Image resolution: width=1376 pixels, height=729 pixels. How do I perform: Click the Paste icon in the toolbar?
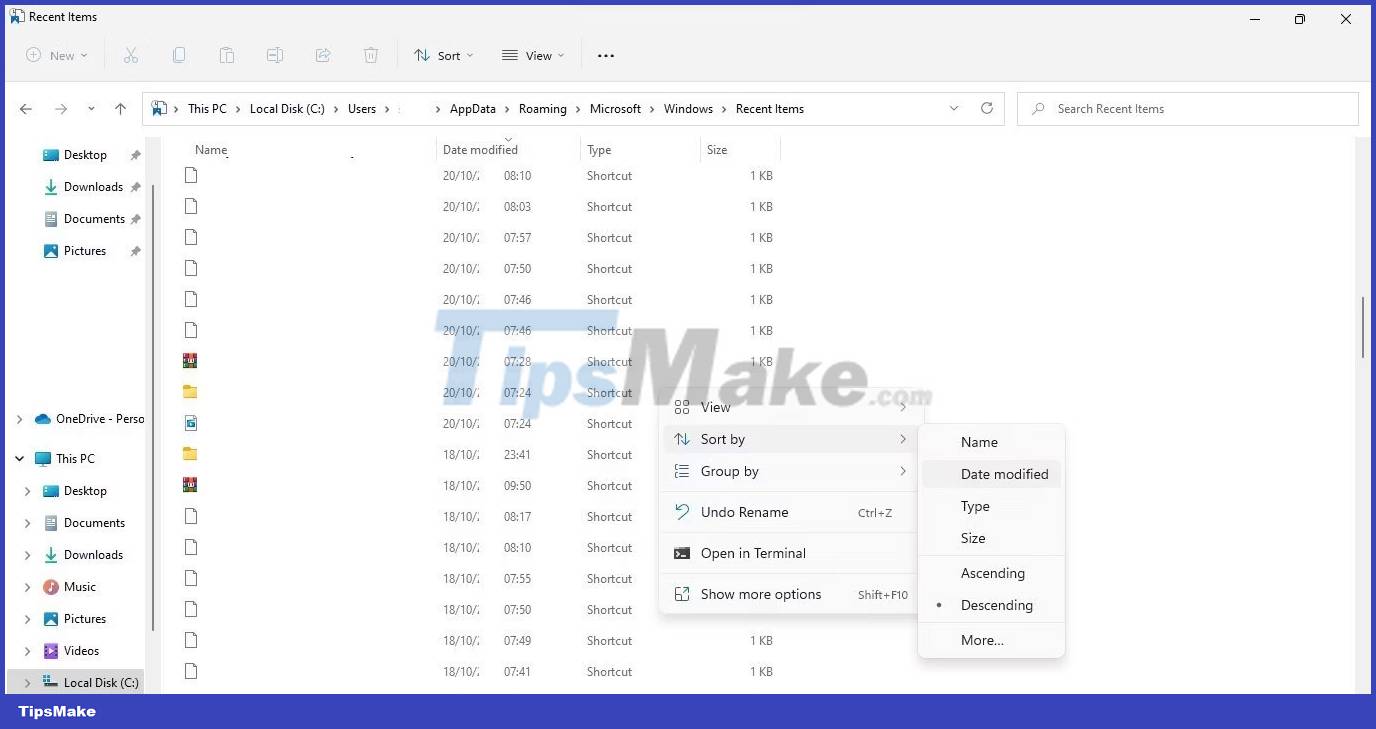(226, 55)
